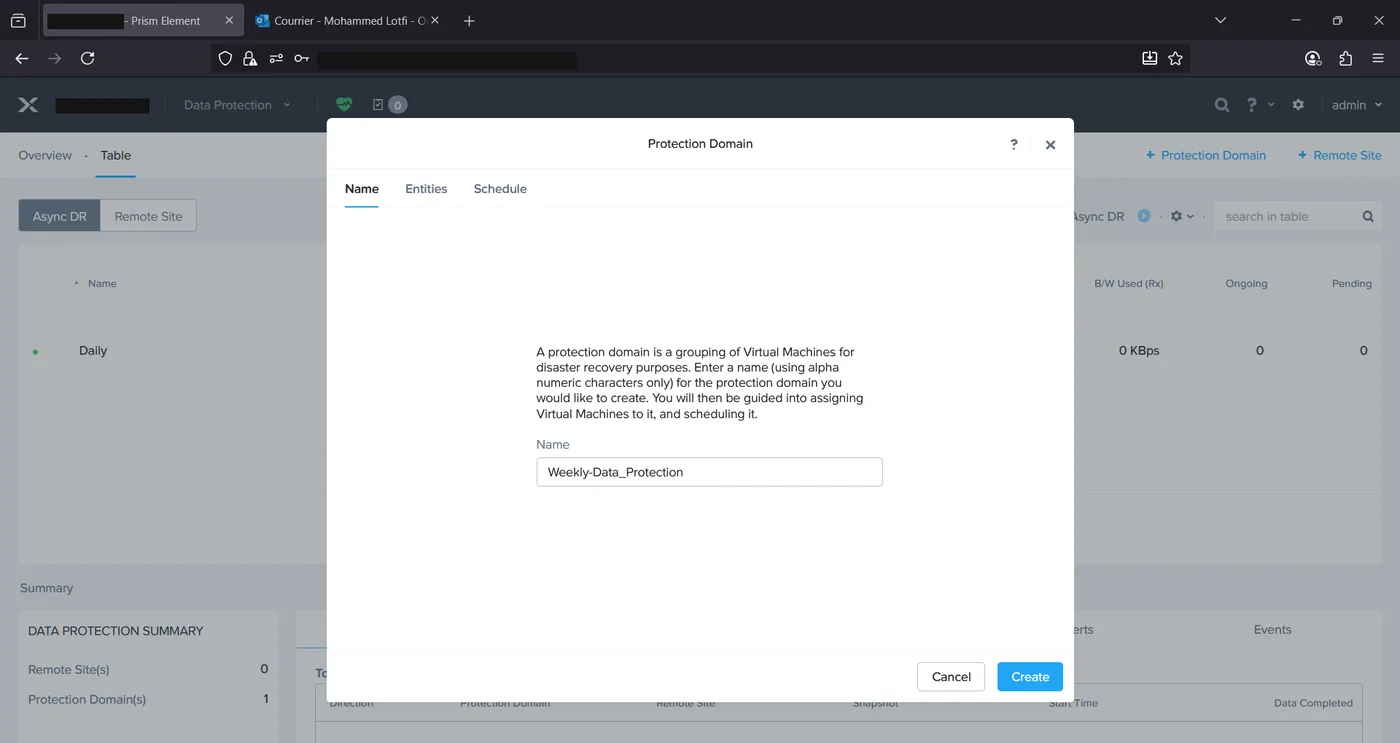
Task: Select the Async DR toggle button
Action: point(60,216)
